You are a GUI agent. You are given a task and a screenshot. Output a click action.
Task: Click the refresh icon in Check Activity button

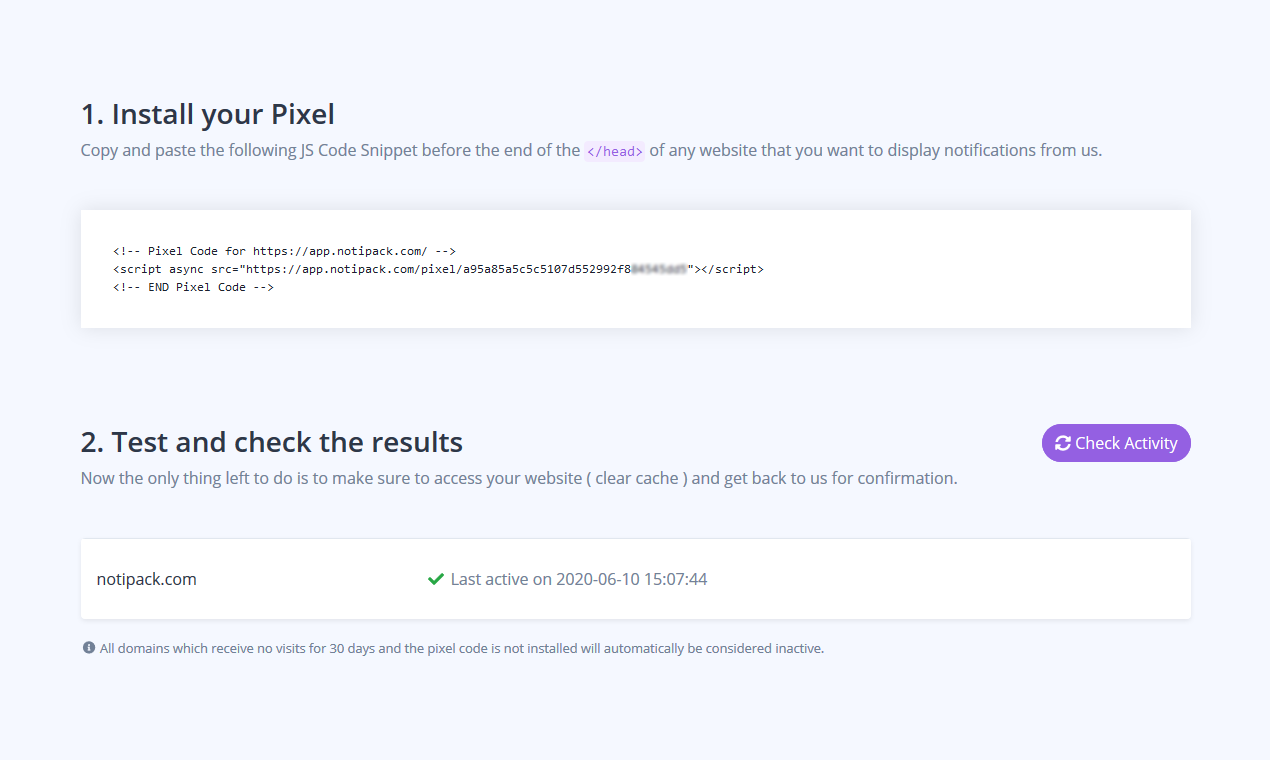[1063, 443]
